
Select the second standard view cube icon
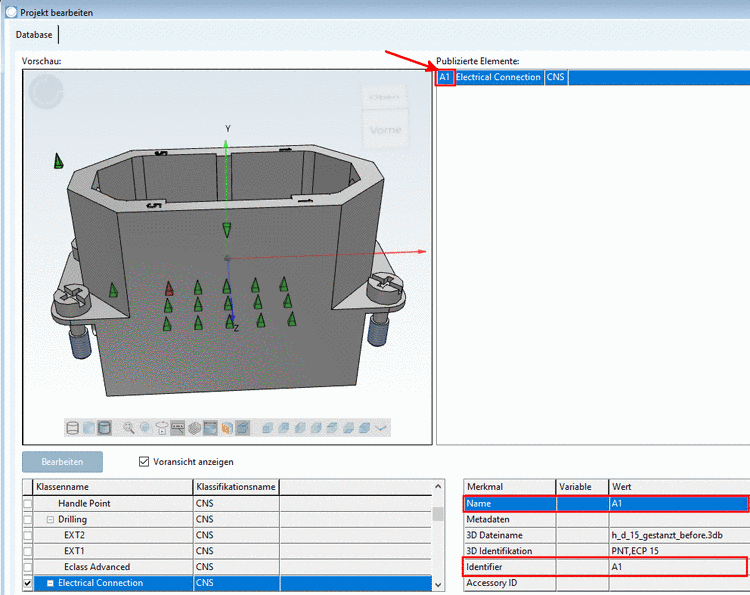[x=284, y=428]
